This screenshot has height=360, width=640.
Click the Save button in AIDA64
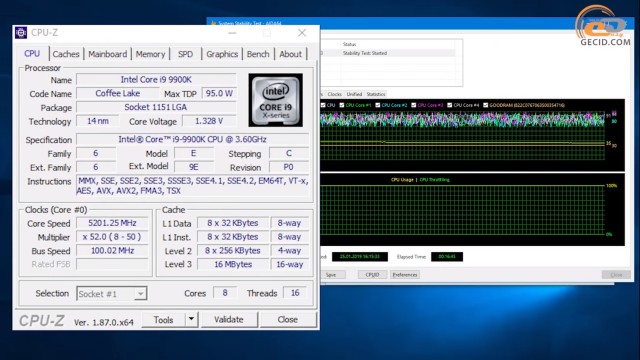click(331, 275)
